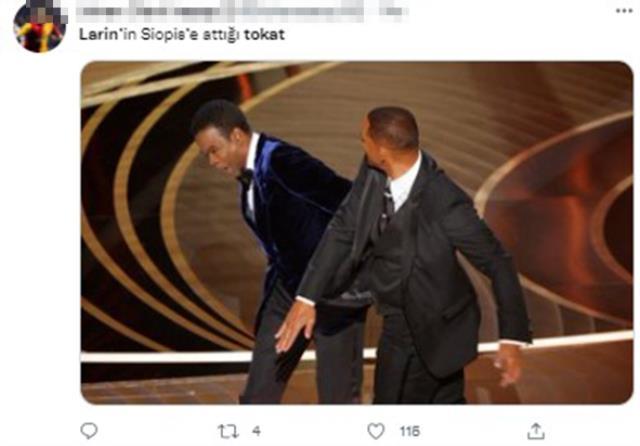Retweet this post using the arrows icon
The image size is (640, 446).
pyautogui.click(x=228, y=431)
